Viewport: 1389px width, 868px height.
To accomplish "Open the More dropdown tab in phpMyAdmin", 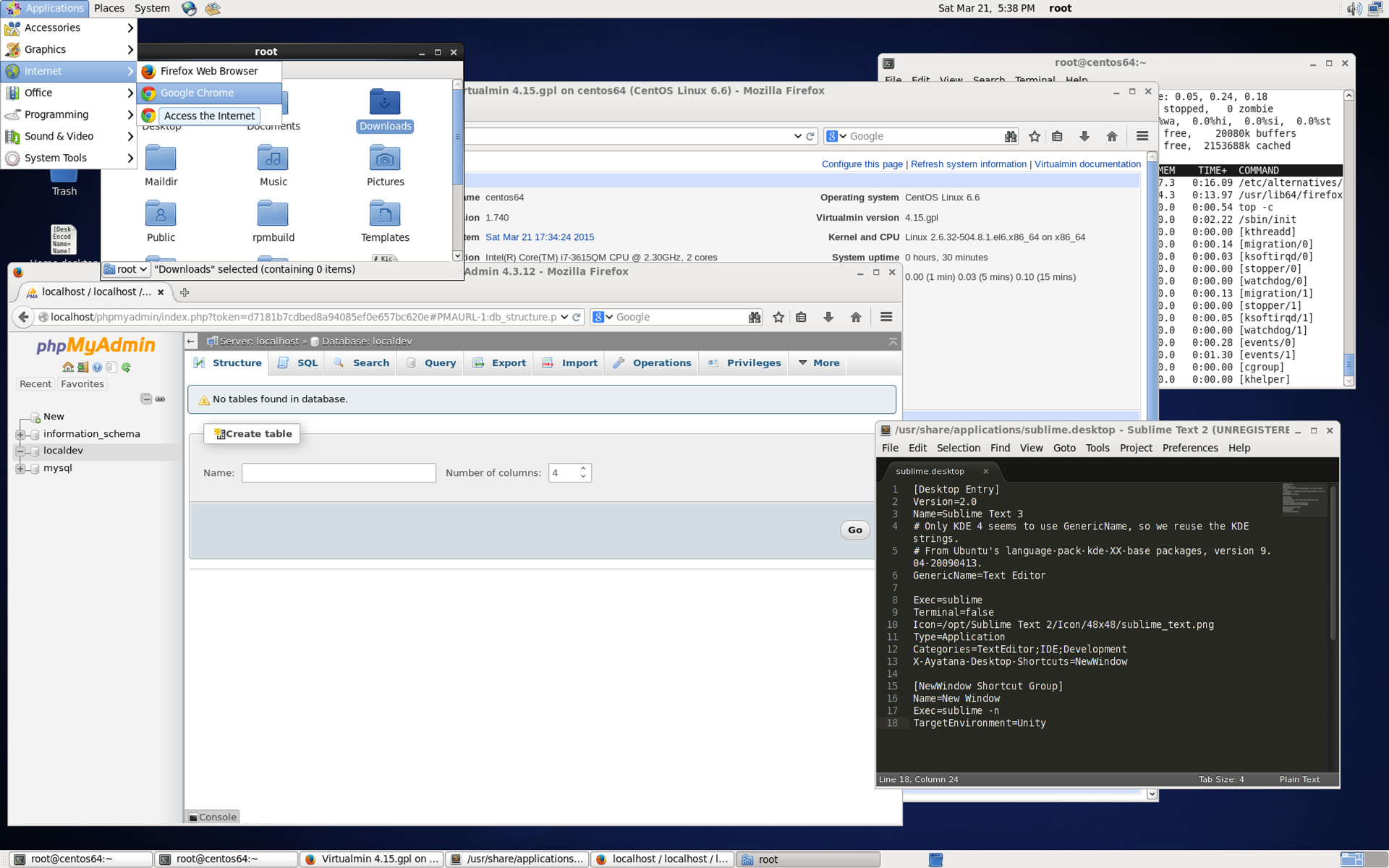I will click(819, 363).
